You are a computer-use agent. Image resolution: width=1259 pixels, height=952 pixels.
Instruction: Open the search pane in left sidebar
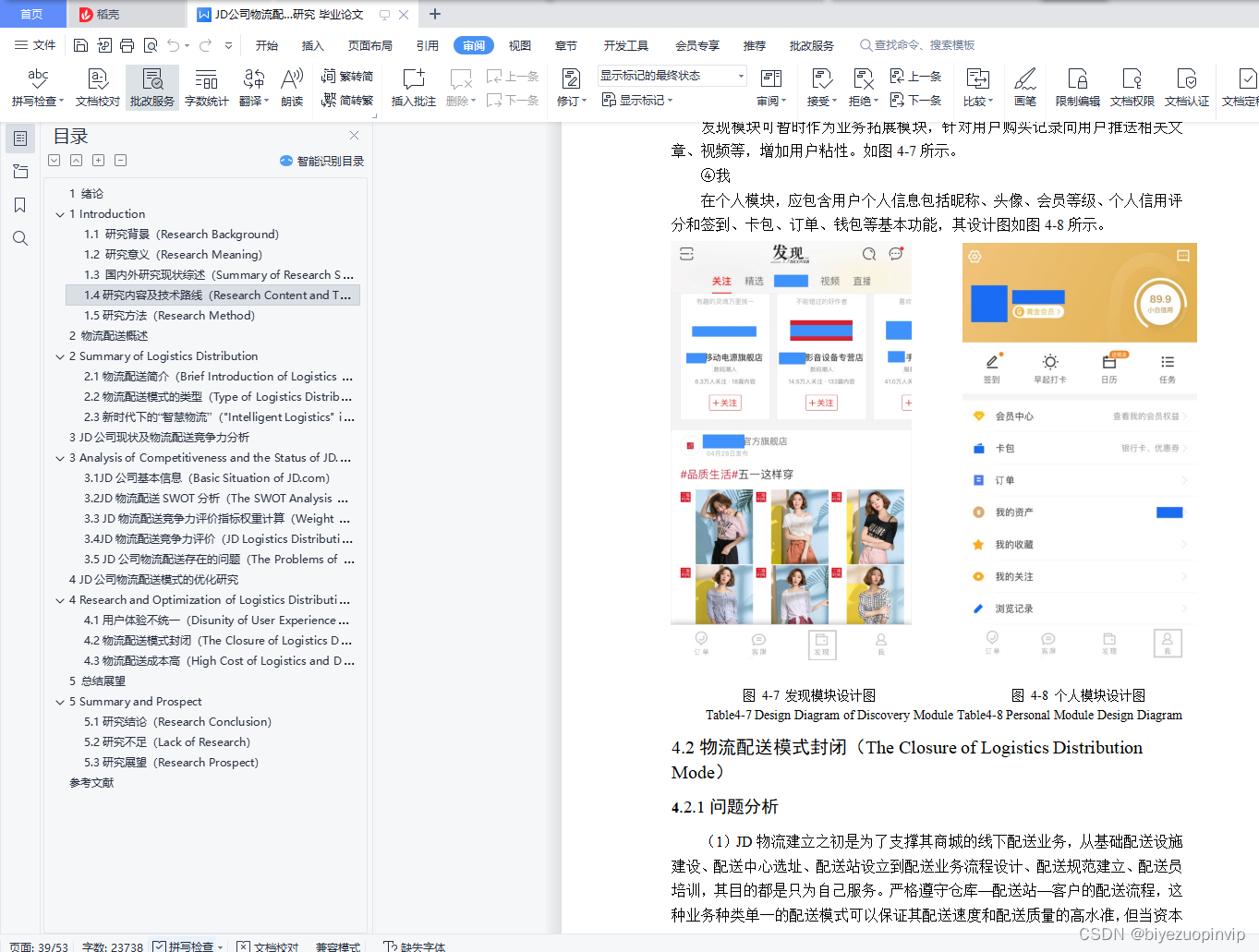19,238
